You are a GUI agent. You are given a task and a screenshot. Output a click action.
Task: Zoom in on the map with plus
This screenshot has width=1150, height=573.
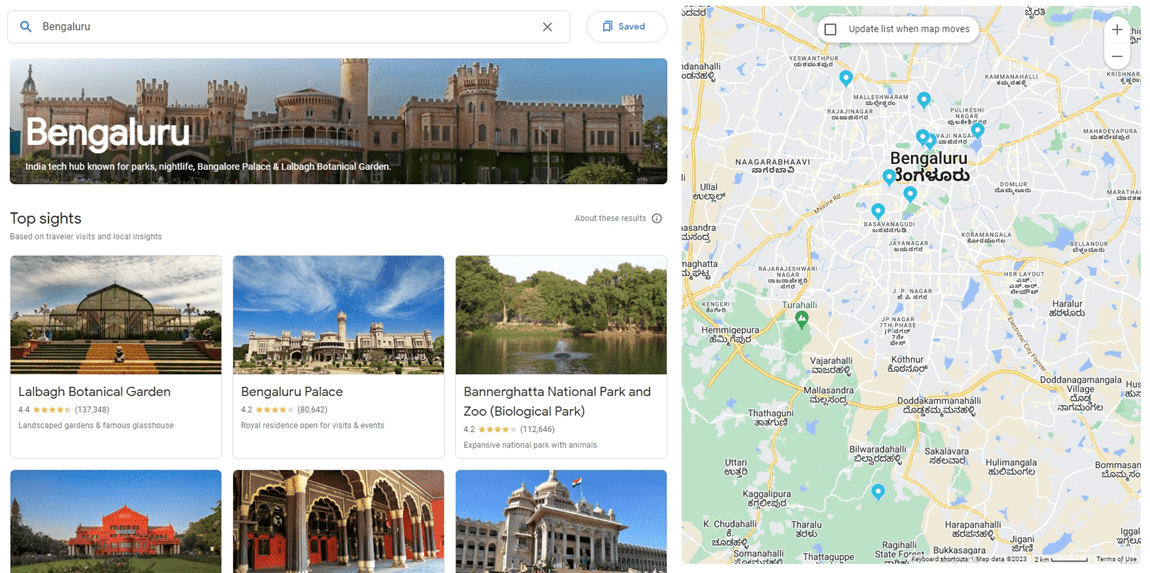tap(1117, 30)
